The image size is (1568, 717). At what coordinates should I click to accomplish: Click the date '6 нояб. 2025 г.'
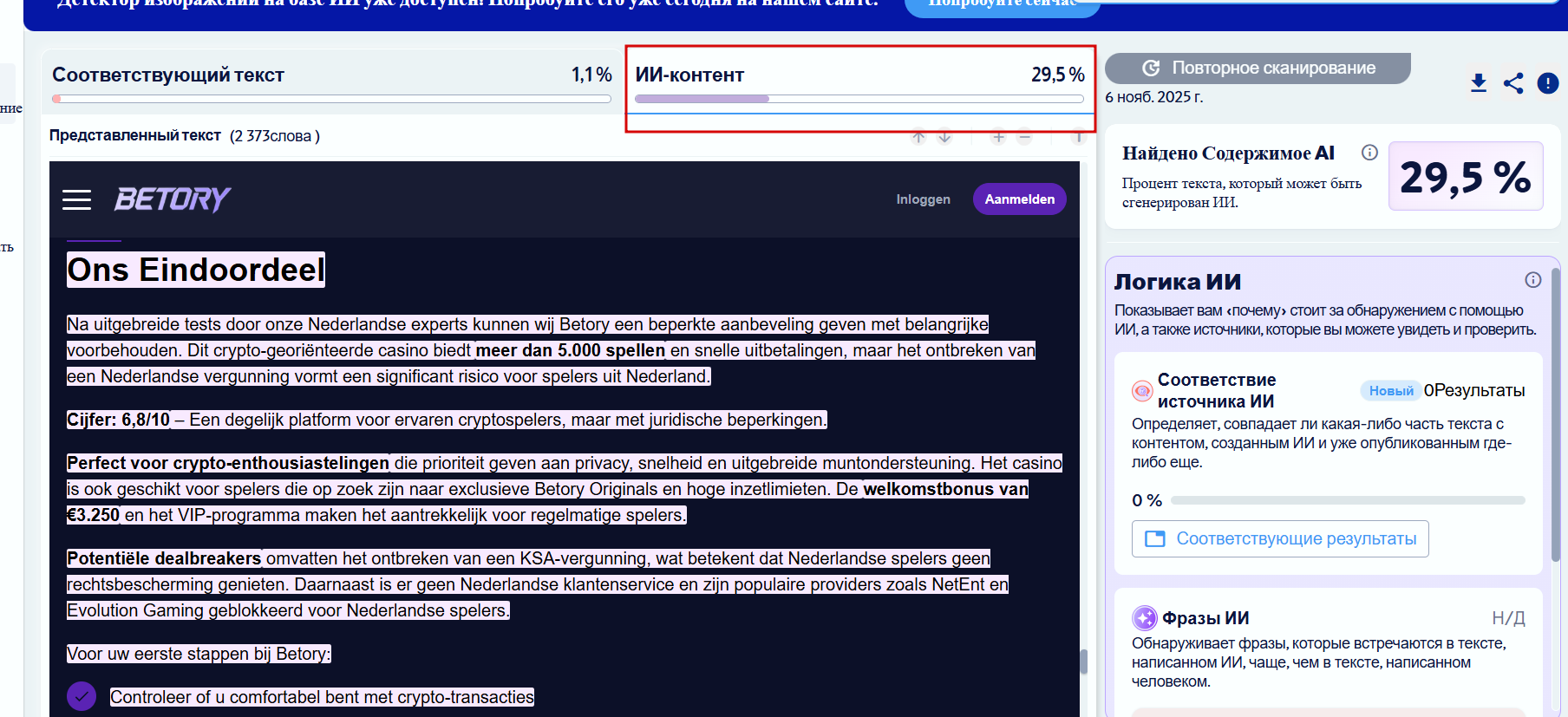(1154, 97)
